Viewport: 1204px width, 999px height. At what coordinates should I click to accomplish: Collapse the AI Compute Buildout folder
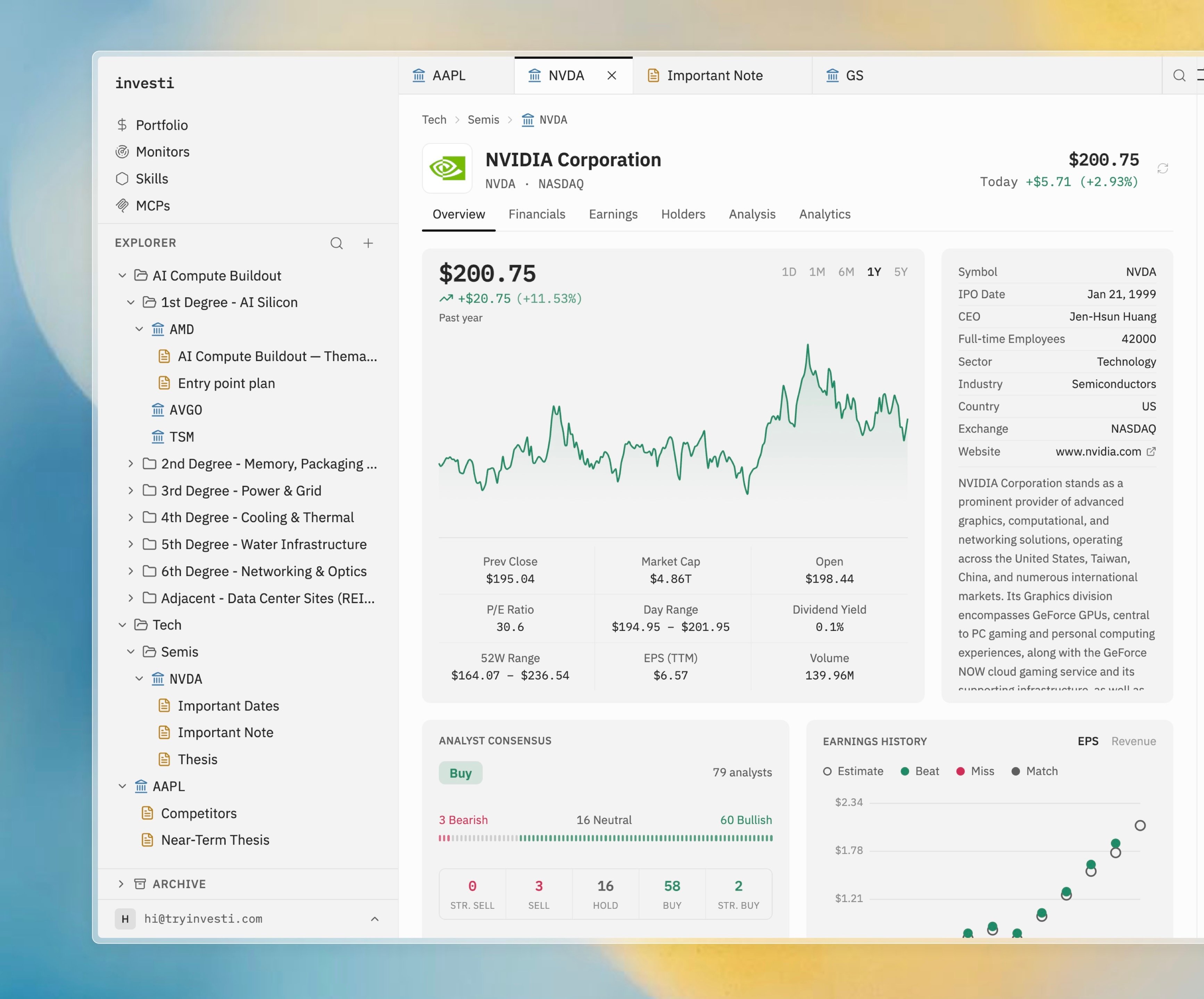click(x=122, y=276)
